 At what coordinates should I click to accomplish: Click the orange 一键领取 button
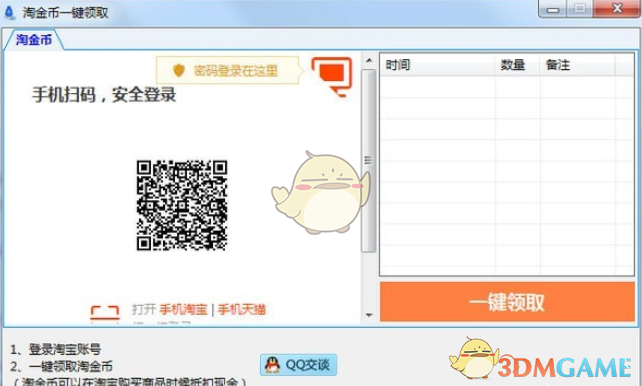507,302
